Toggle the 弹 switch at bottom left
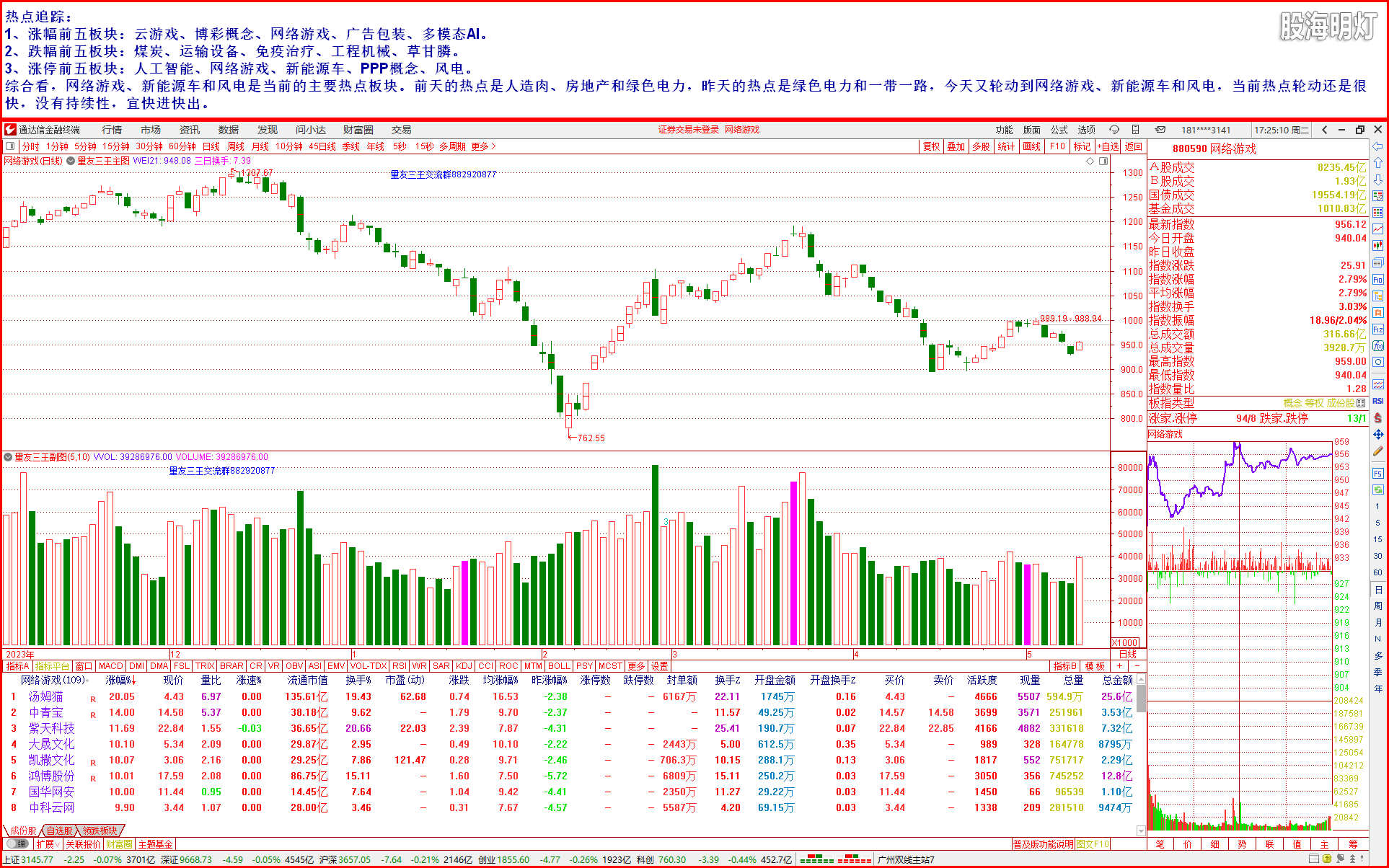Viewport: 1389px width, 868px height. 18,843
